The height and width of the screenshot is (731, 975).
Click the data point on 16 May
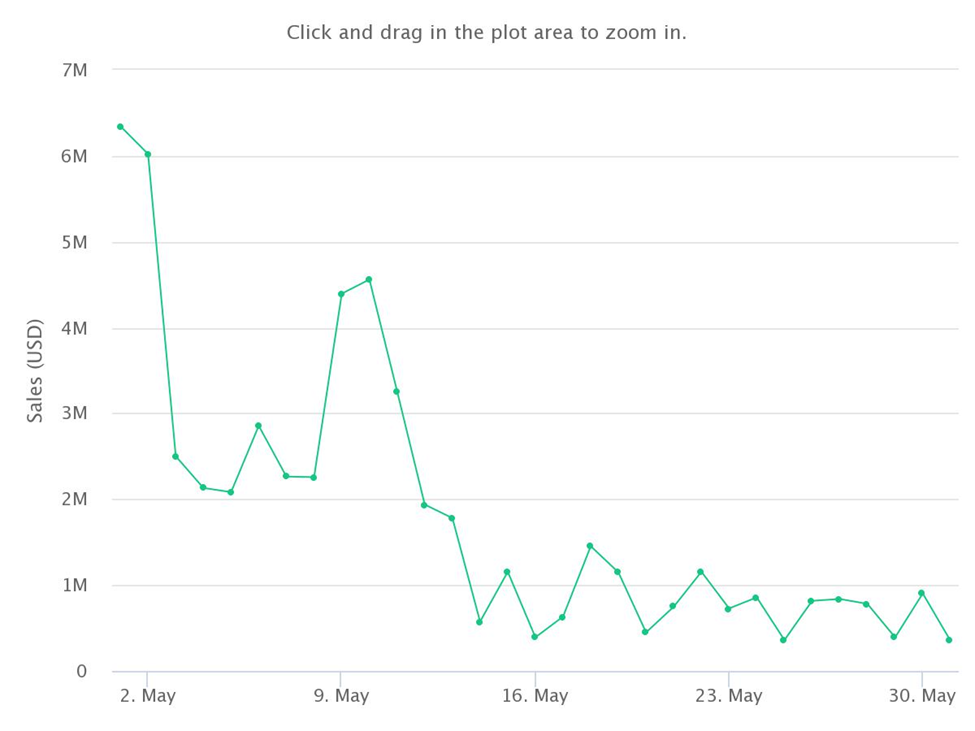click(535, 637)
